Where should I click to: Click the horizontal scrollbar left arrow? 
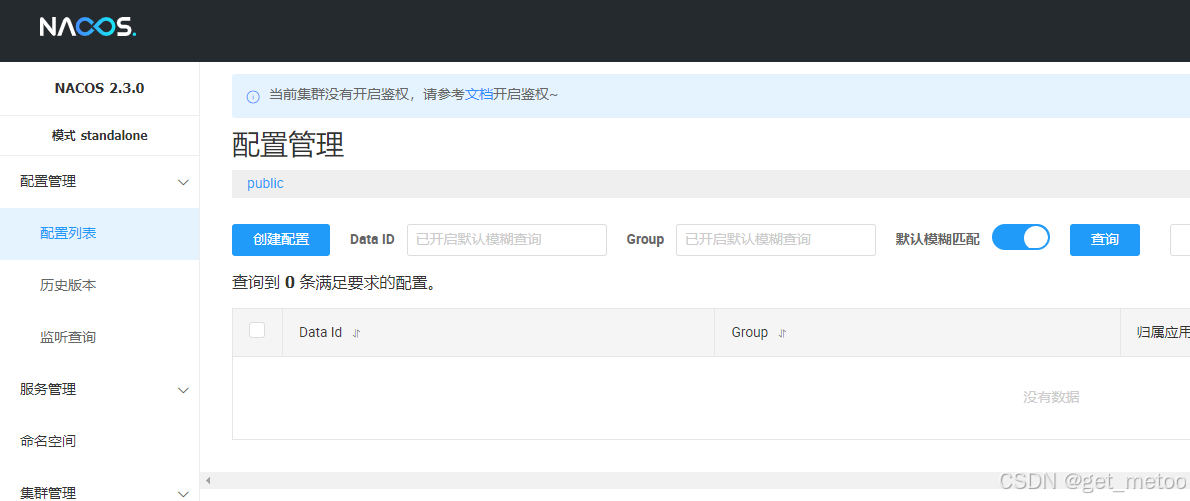click(208, 481)
